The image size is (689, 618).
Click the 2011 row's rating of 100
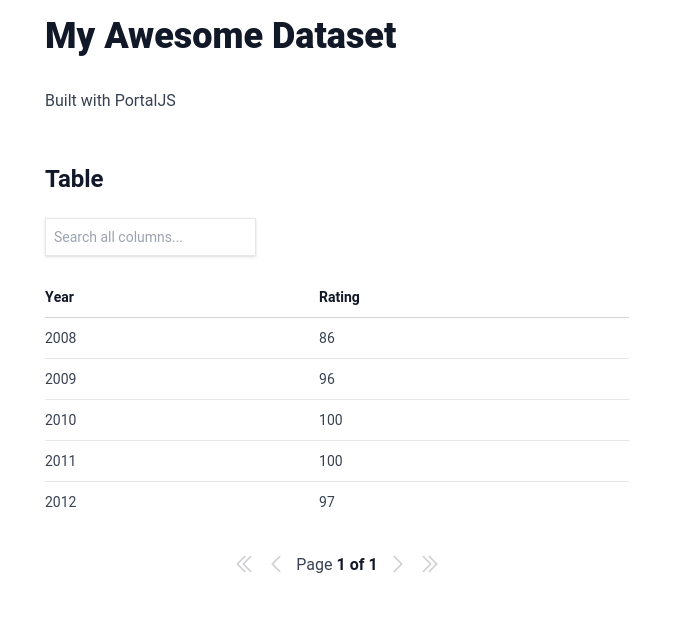tap(331, 461)
